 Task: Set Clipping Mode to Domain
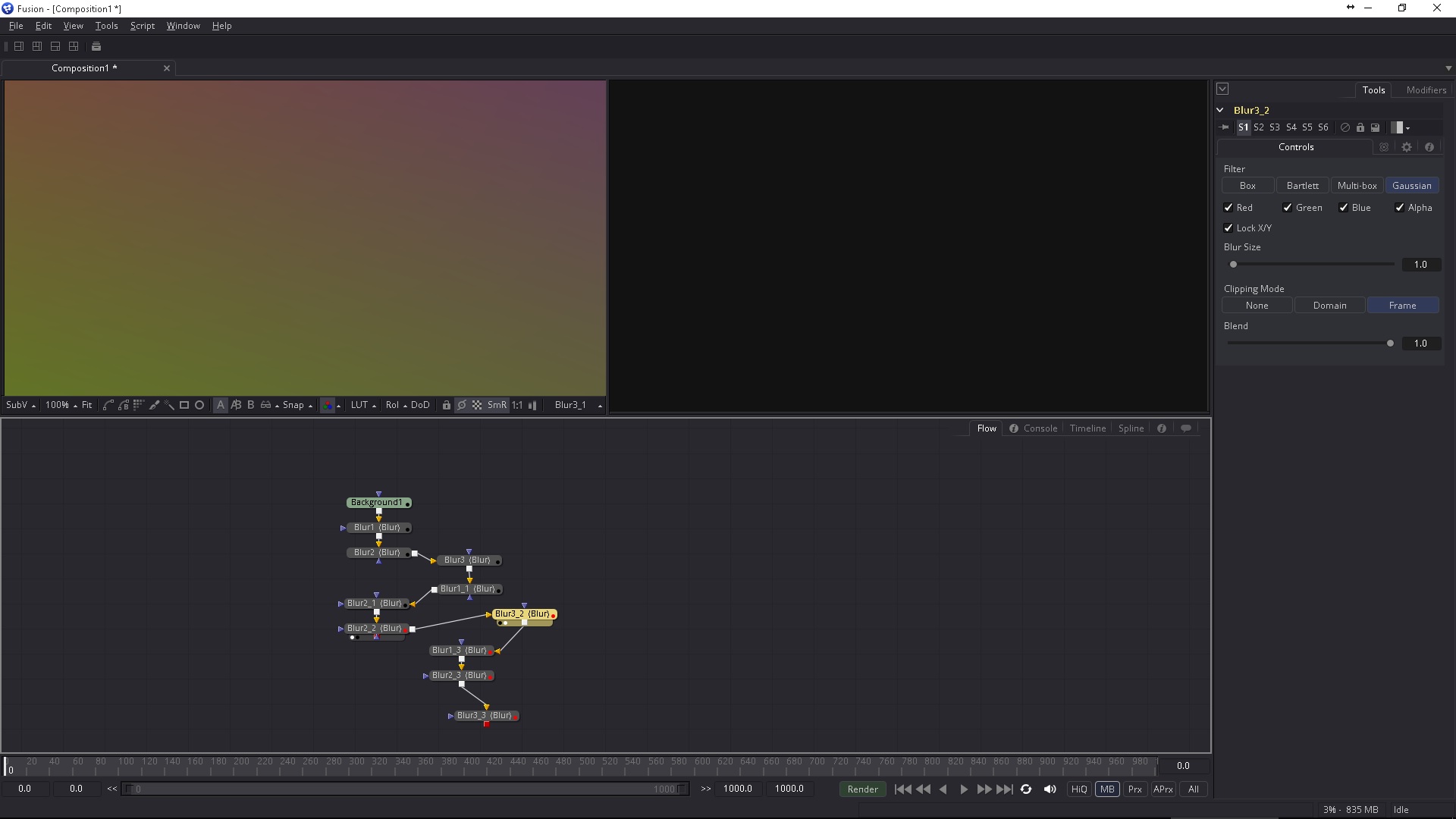pos(1329,306)
